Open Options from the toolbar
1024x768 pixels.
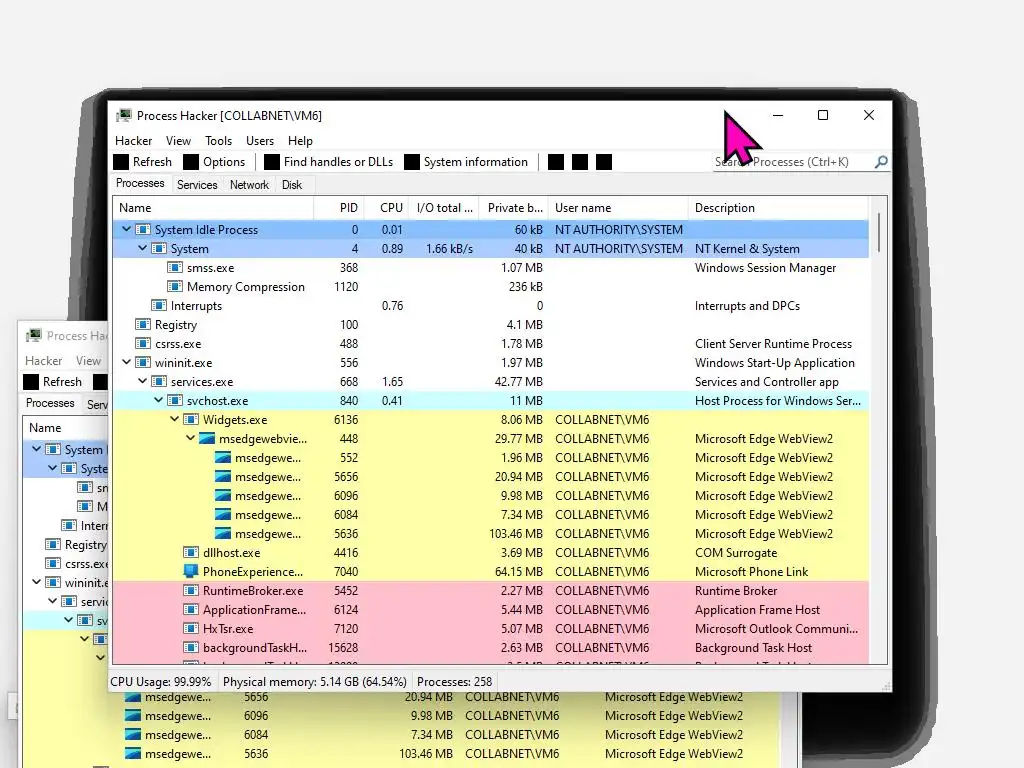(214, 162)
